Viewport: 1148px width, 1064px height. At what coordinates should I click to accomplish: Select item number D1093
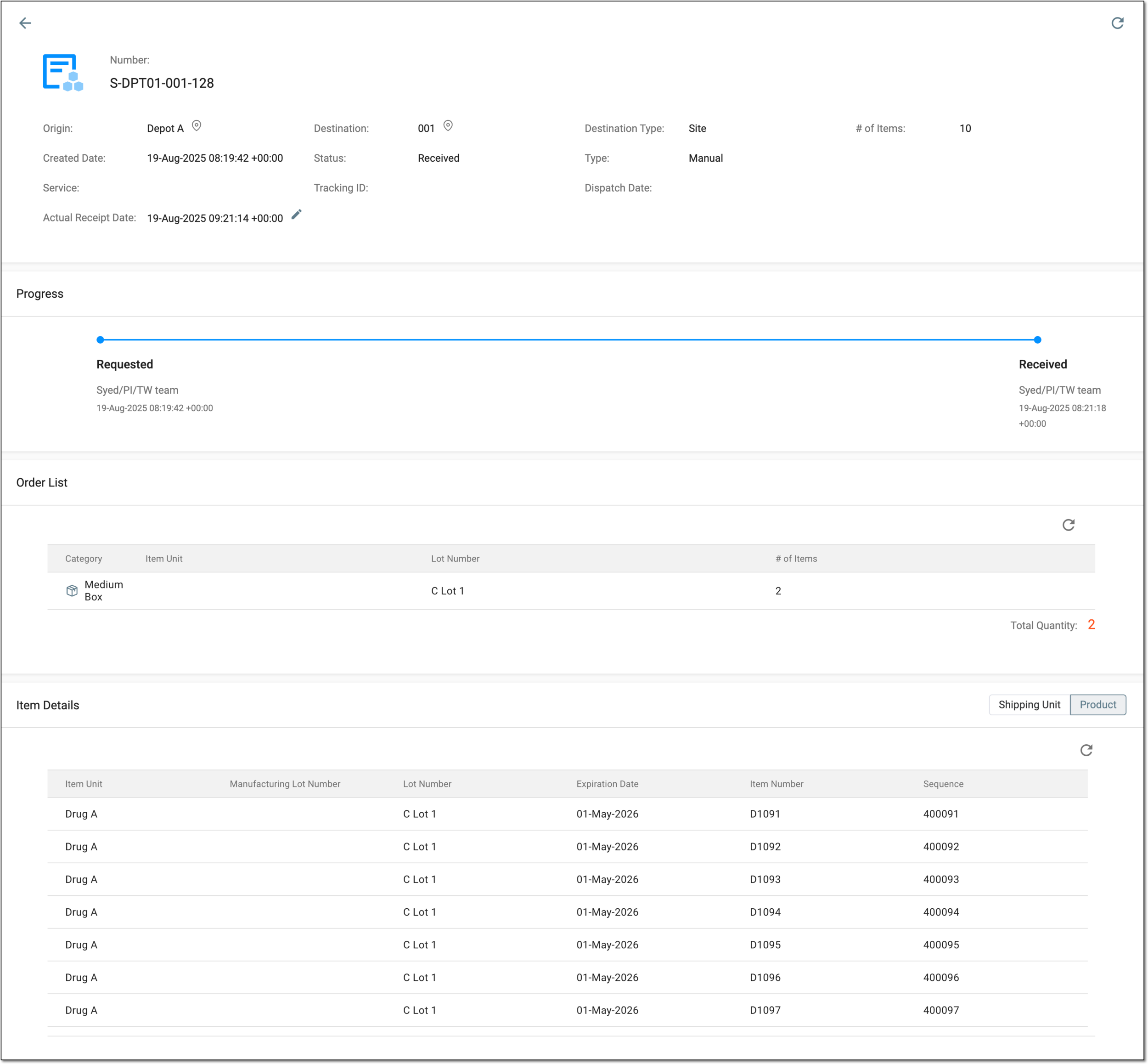click(x=765, y=879)
